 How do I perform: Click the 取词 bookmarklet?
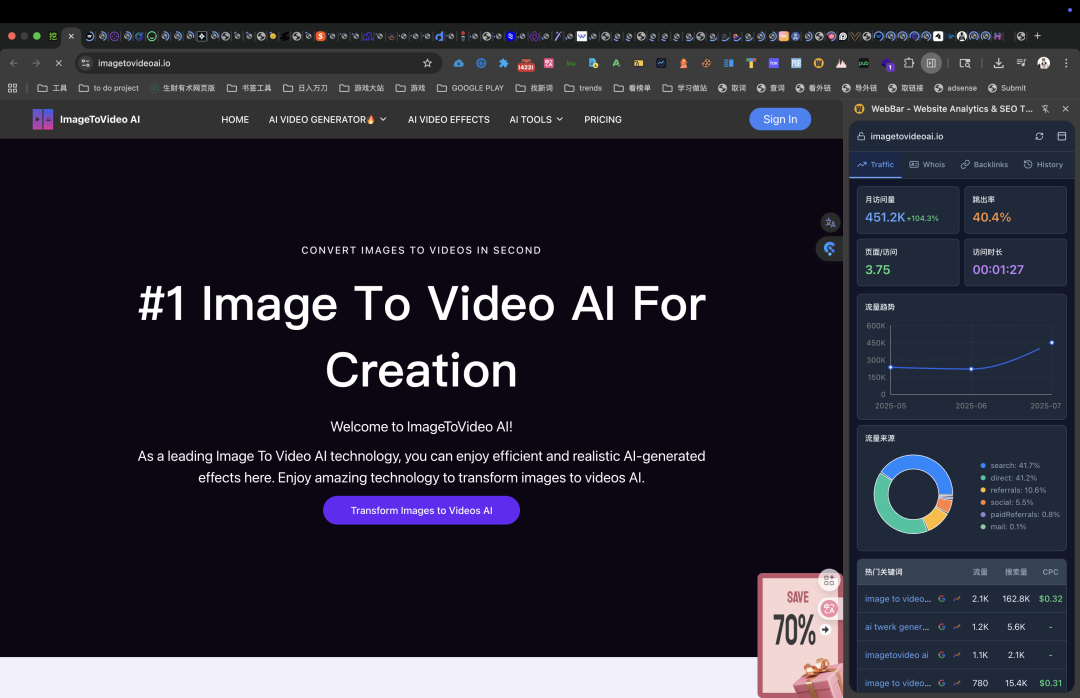click(x=731, y=88)
